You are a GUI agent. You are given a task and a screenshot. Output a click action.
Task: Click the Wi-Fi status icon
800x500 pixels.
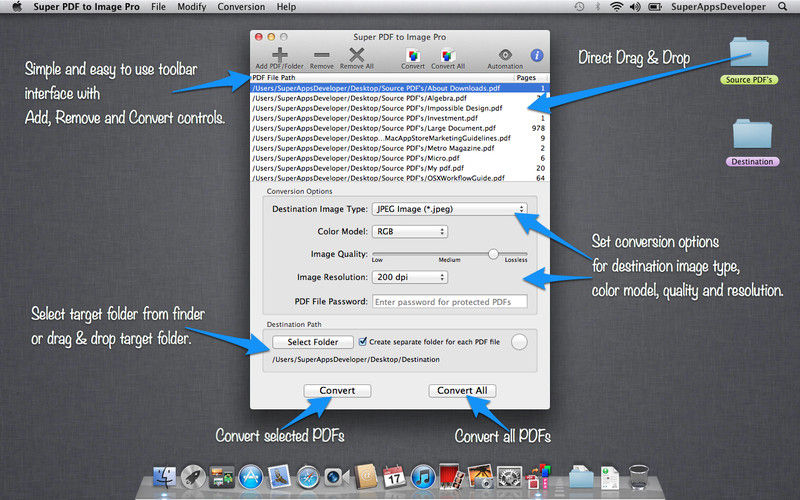(x=617, y=7)
